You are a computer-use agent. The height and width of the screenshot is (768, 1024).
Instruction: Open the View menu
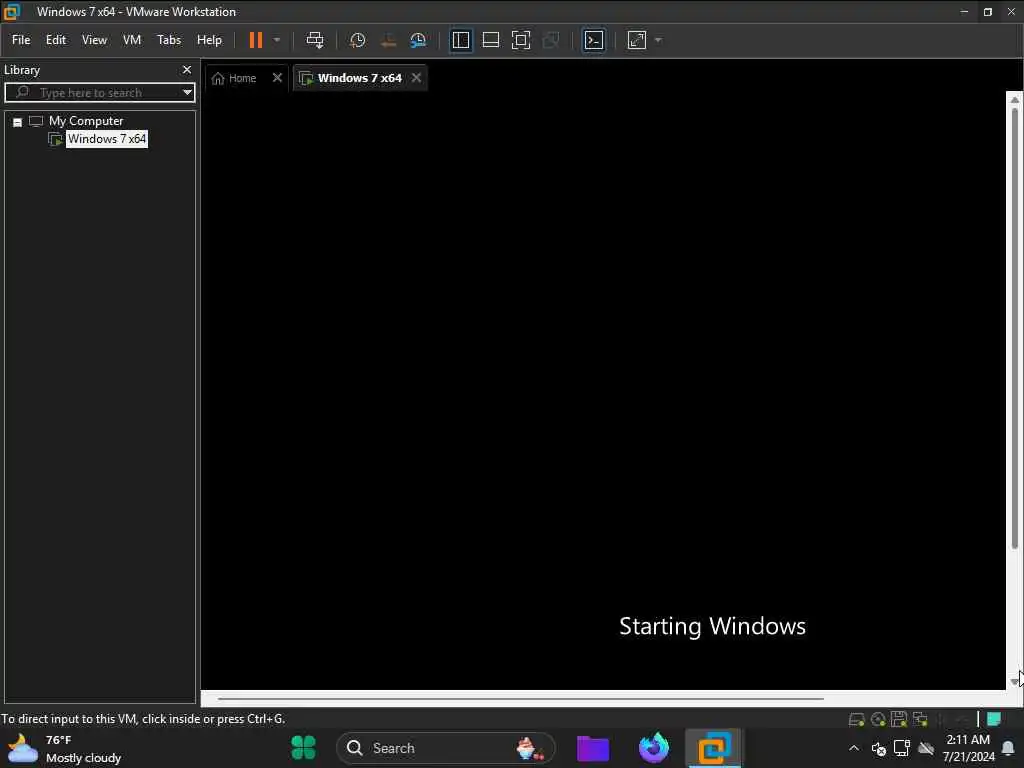[94, 40]
